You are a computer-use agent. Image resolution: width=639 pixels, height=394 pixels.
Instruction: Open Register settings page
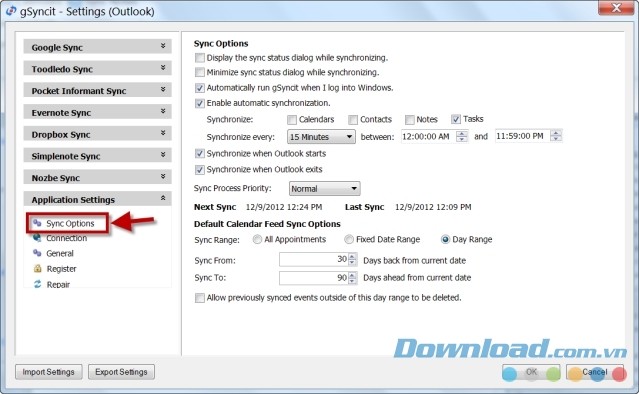(62, 269)
